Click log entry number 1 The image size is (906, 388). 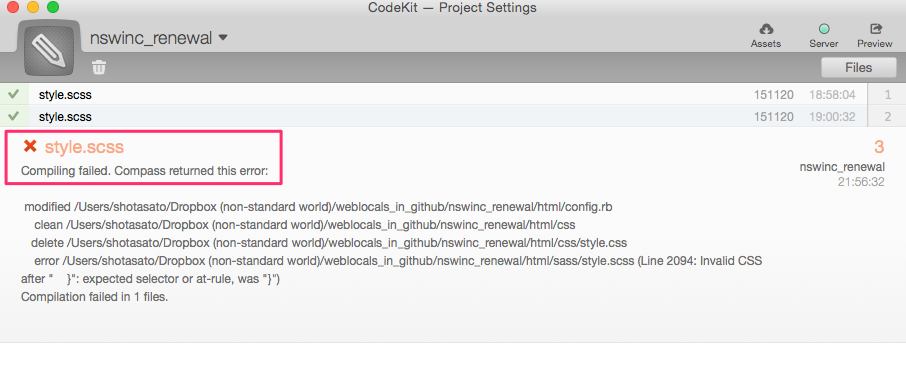pos(888,95)
